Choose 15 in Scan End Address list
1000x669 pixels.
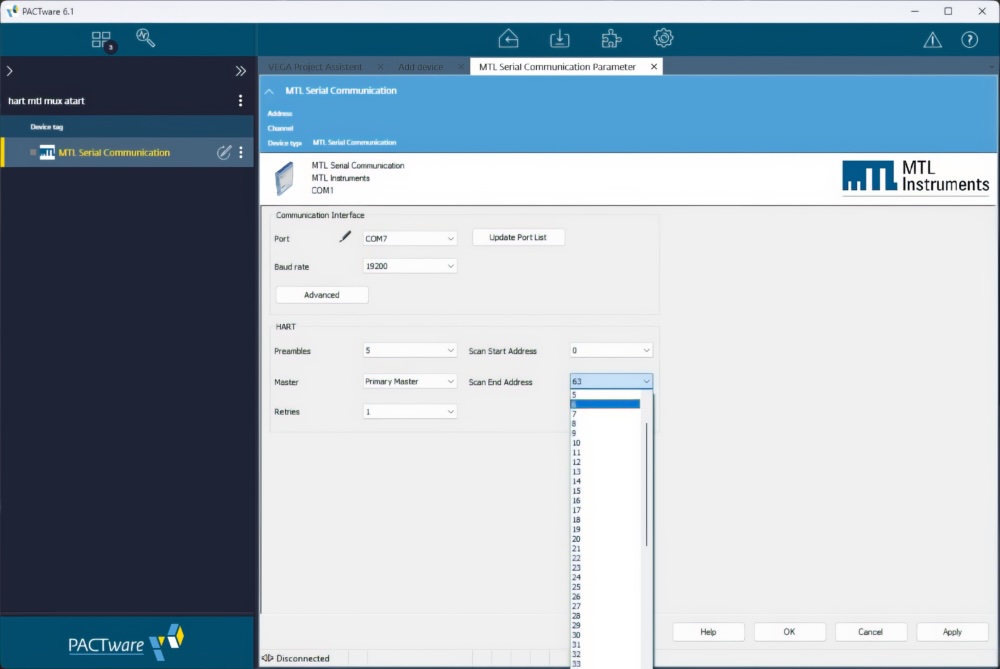(x=605, y=491)
